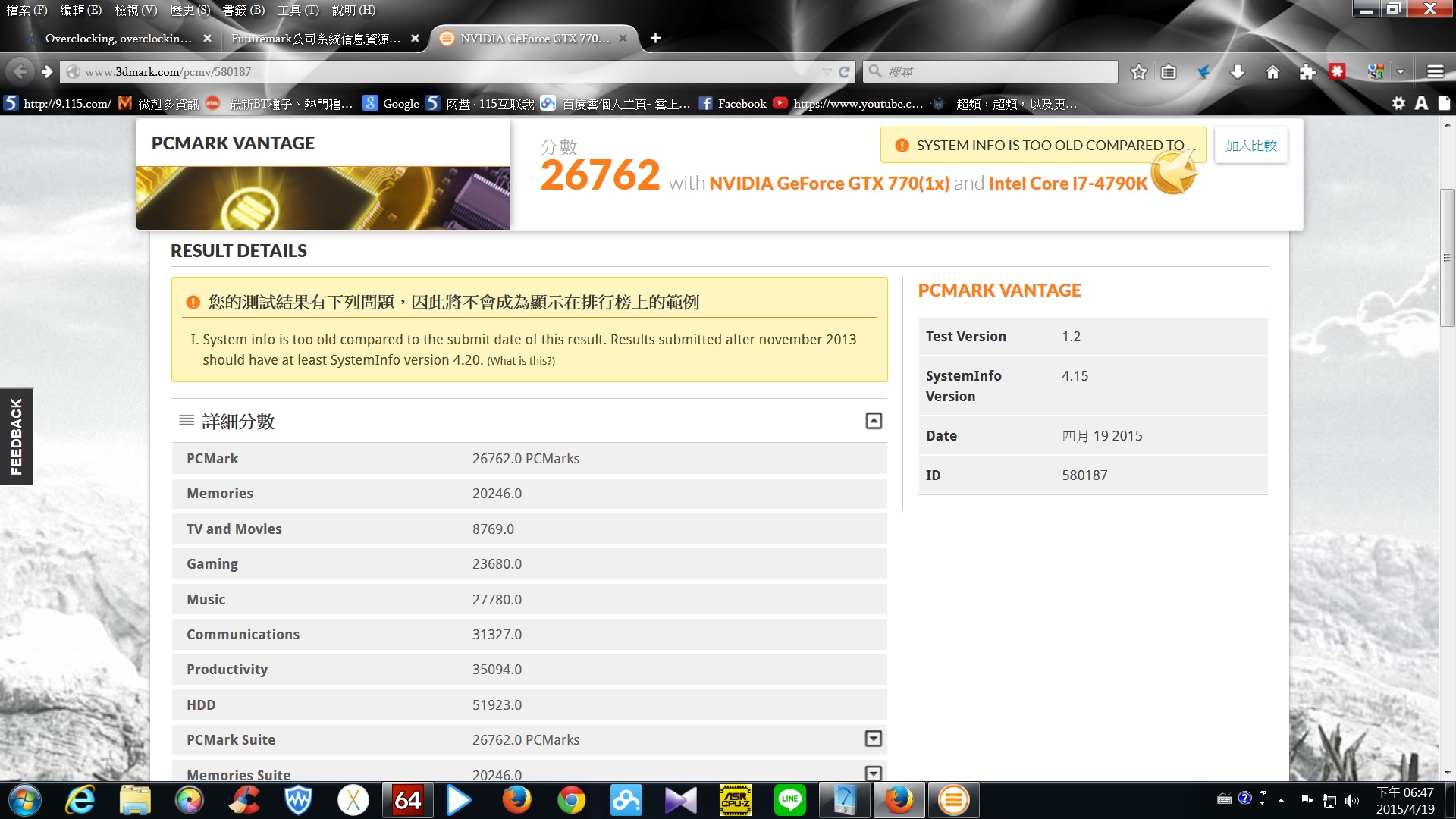The width and height of the screenshot is (1456, 819).
Task: Open the 編輯 (E) menu
Action: point(80,10)
